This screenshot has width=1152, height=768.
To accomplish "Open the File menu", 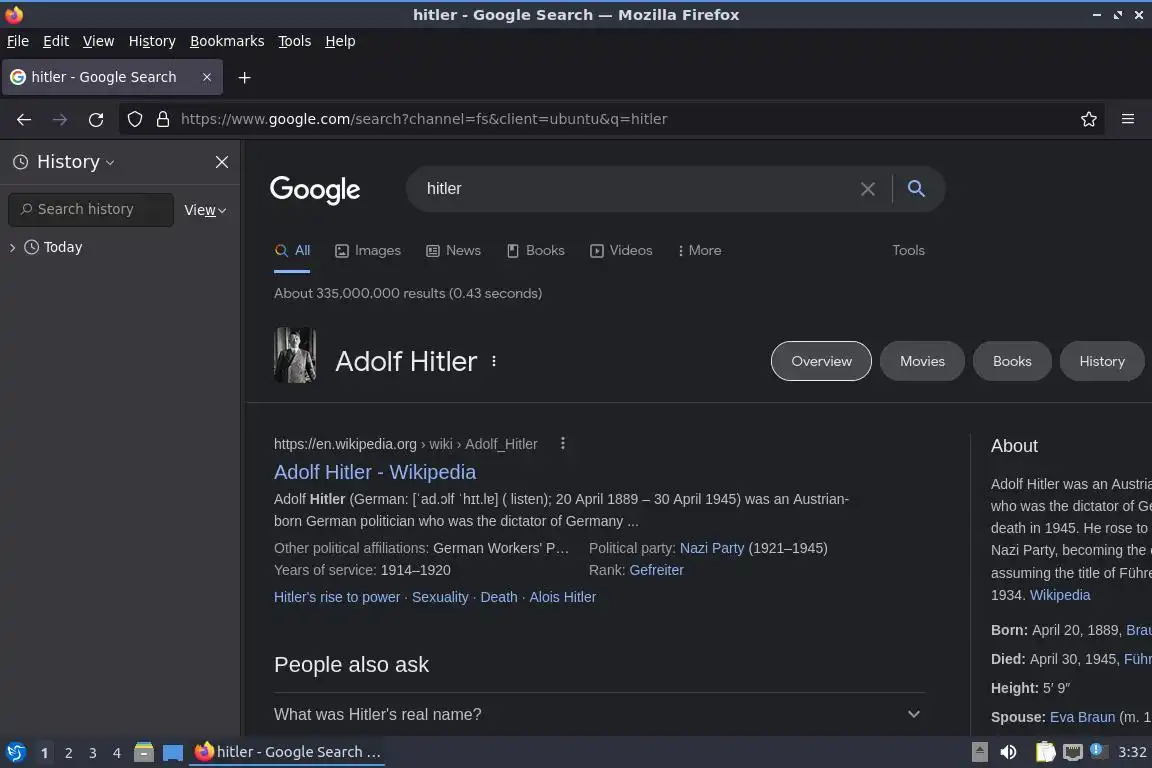I will 18,41.
